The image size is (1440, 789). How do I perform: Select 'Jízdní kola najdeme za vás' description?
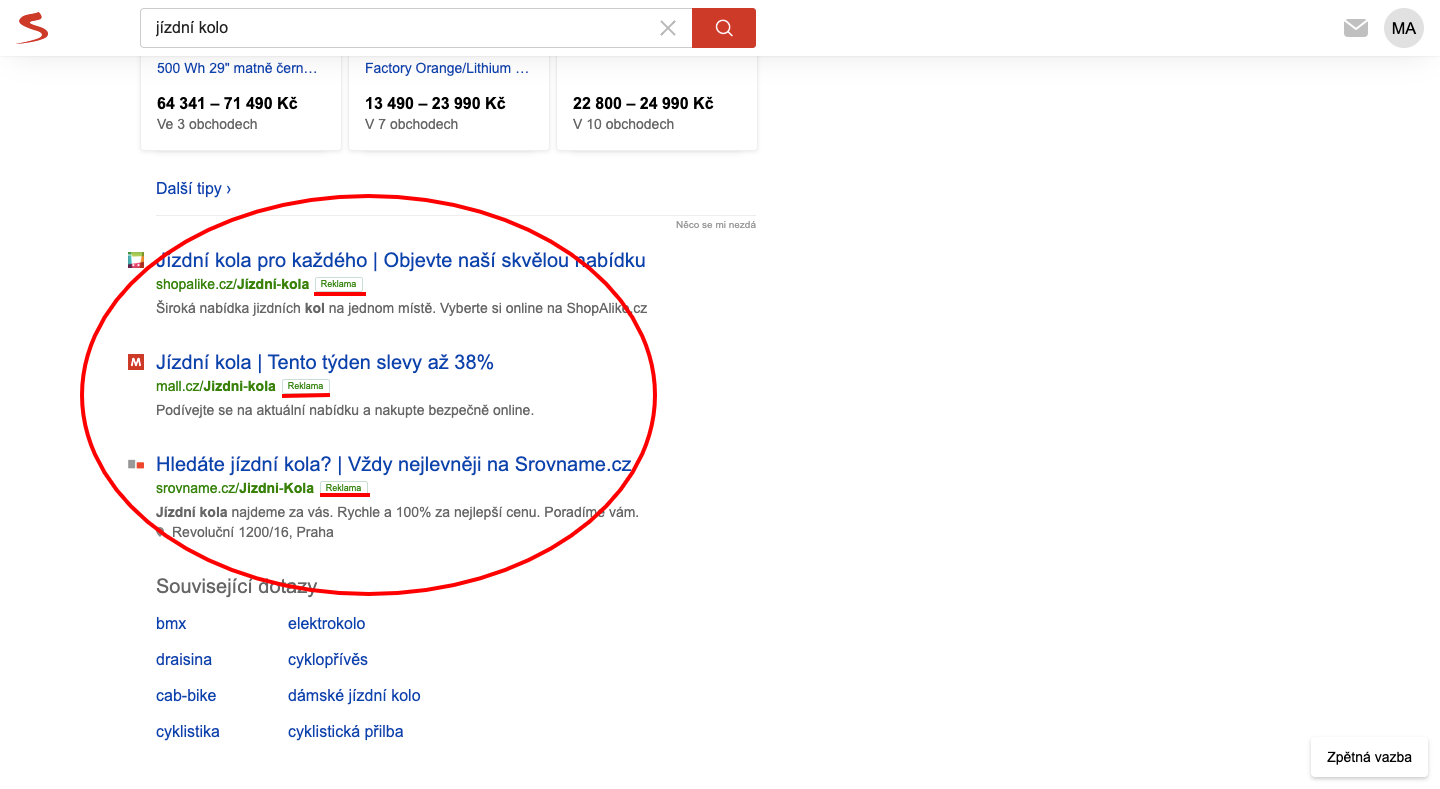click(397, 512)
